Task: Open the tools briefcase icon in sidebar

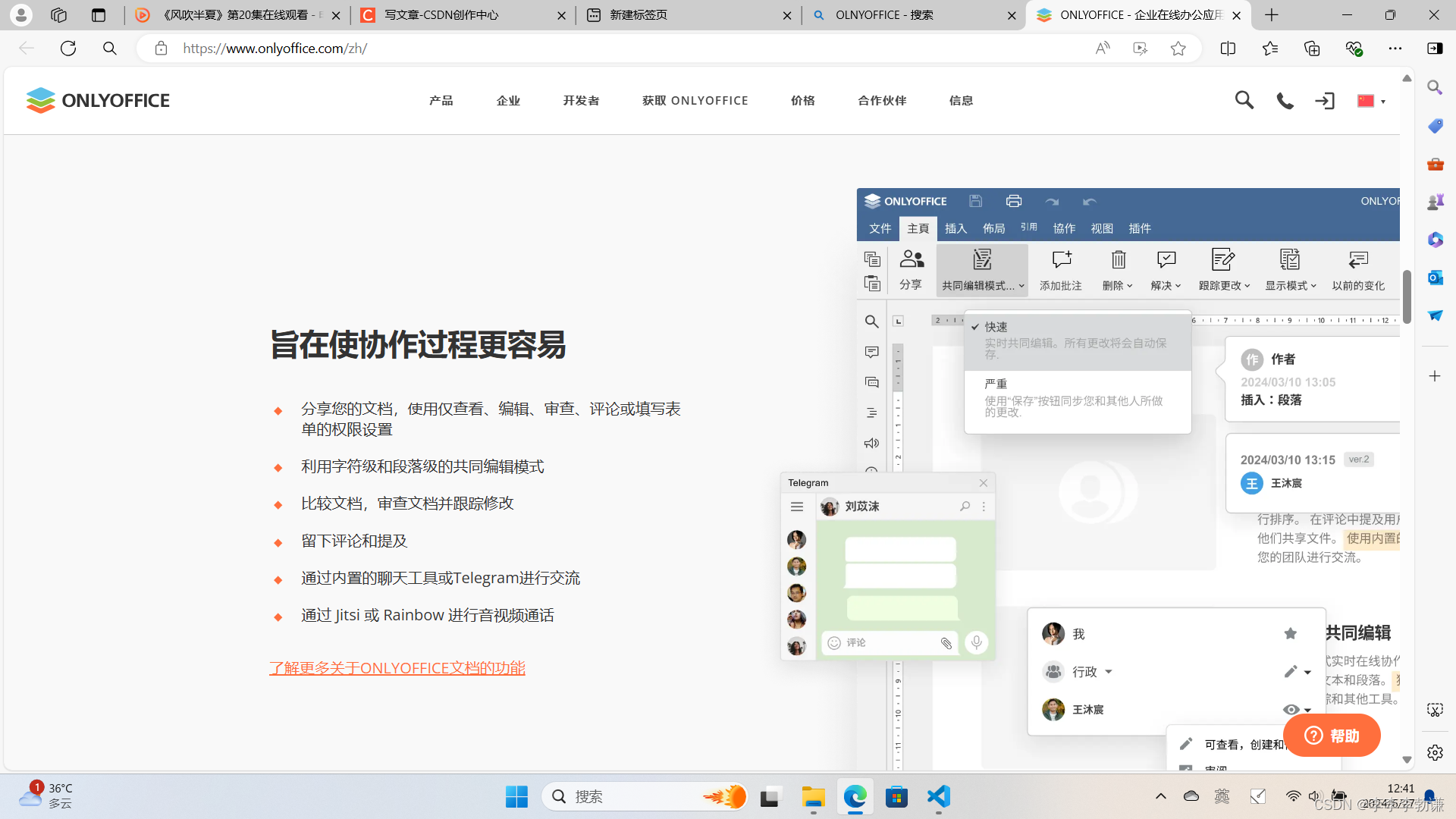Action: coord(1435,164)
